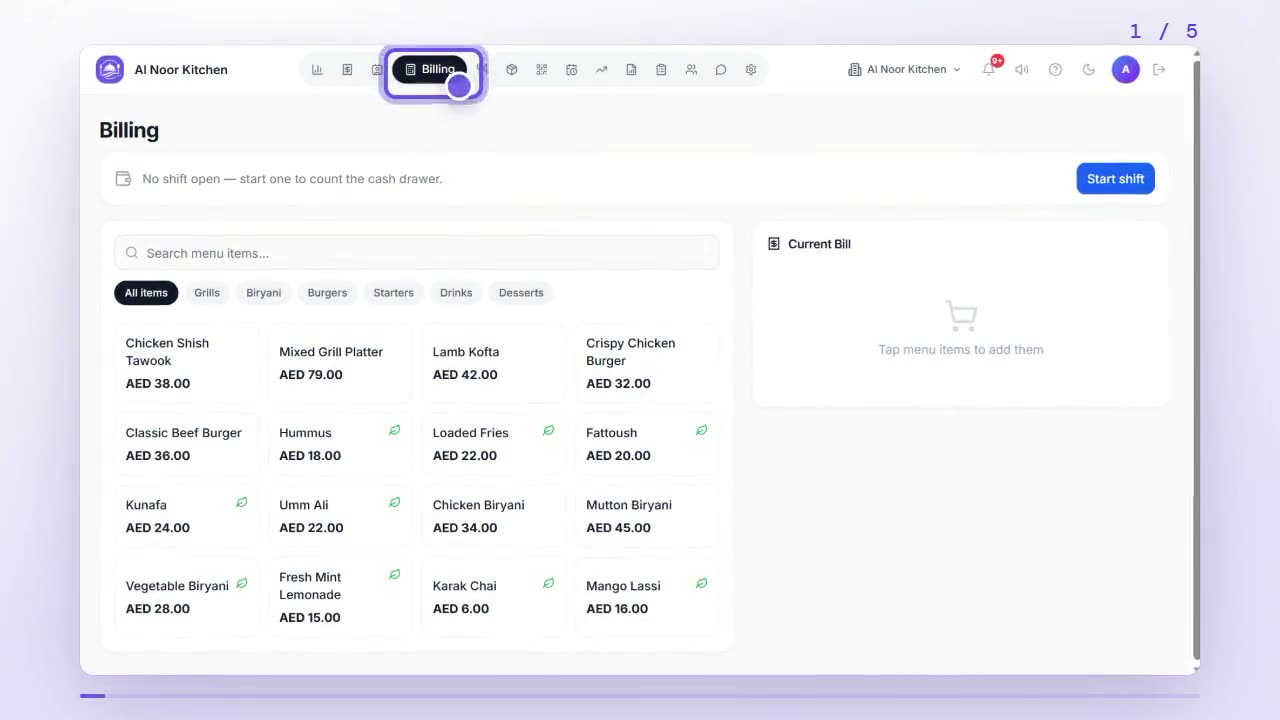
Task: Select the Billing tab
Action: pyautogui.click(x=430, y=70)
